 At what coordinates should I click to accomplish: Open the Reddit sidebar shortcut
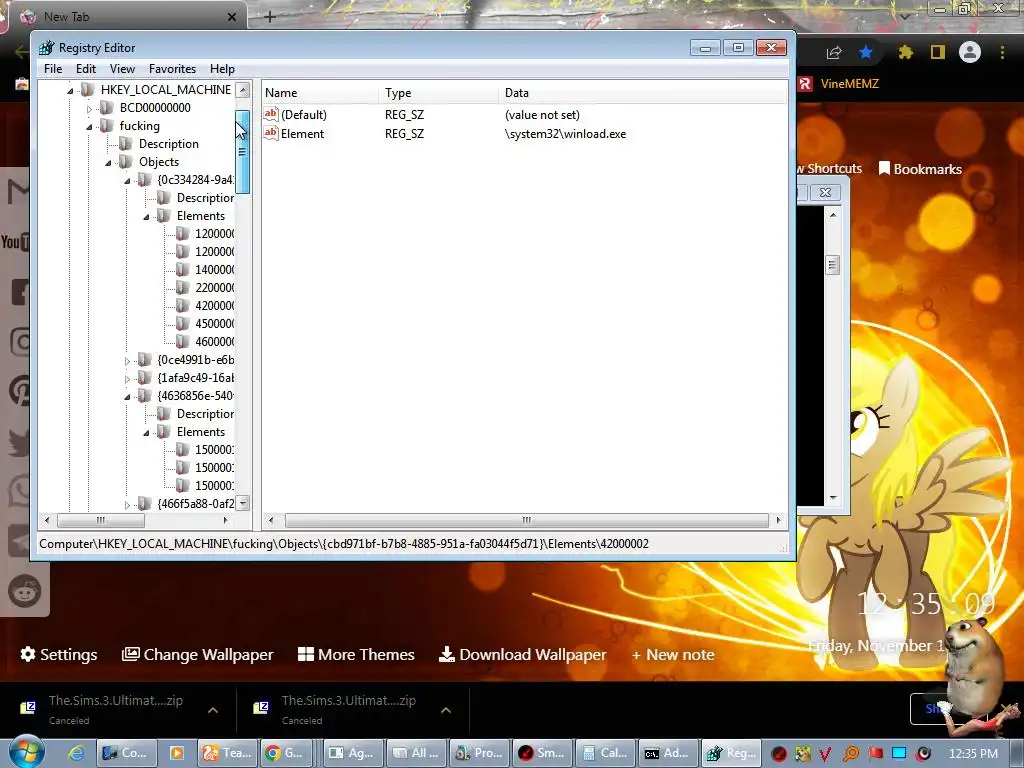[x=25, y=592]
